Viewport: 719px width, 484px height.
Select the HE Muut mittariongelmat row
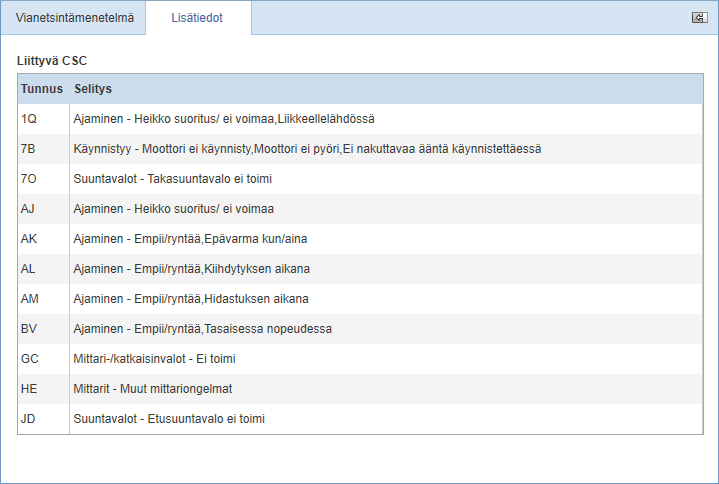click(360, 389)
